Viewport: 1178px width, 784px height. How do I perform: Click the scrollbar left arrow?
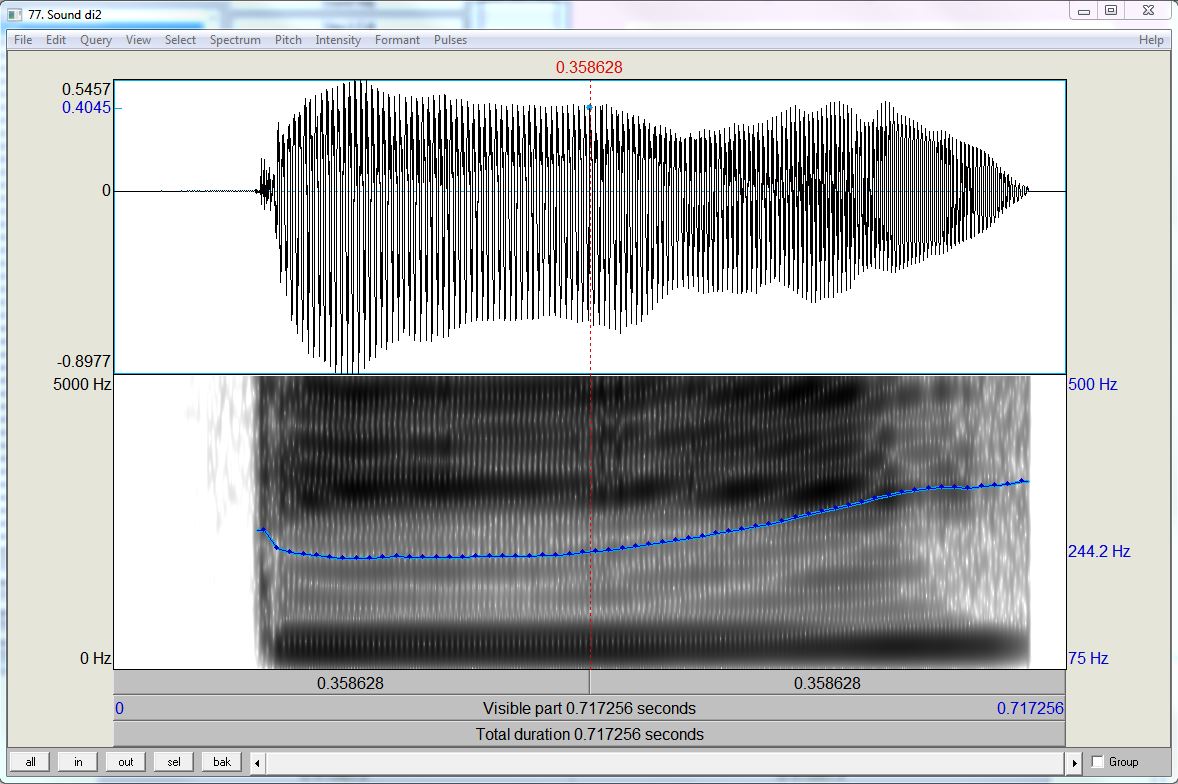[x=257, y=763]
